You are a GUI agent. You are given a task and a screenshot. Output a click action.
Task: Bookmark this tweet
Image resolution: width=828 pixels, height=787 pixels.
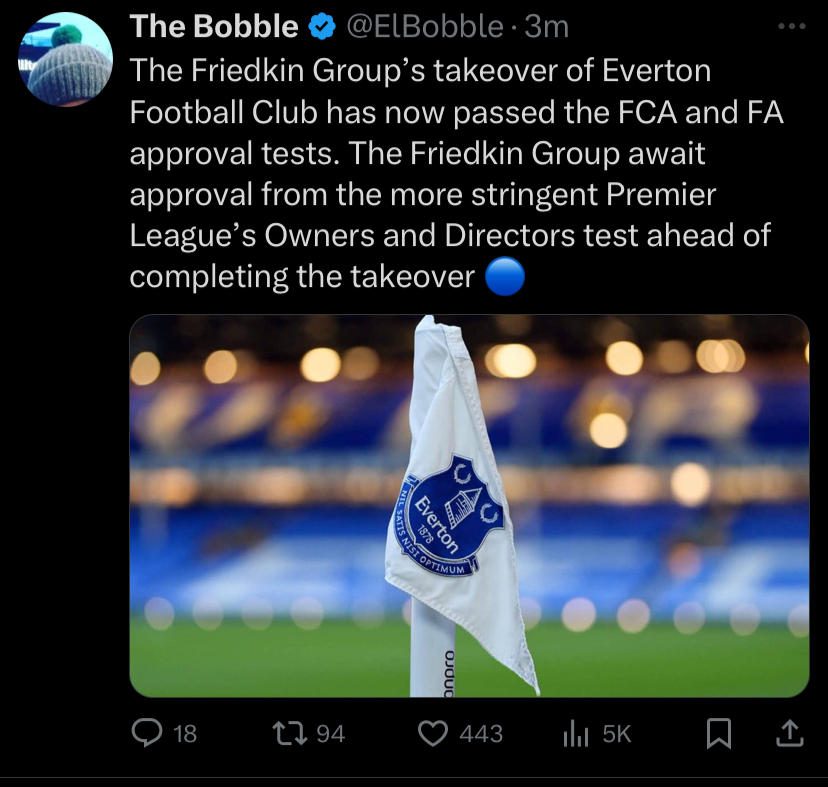(718, 734)
